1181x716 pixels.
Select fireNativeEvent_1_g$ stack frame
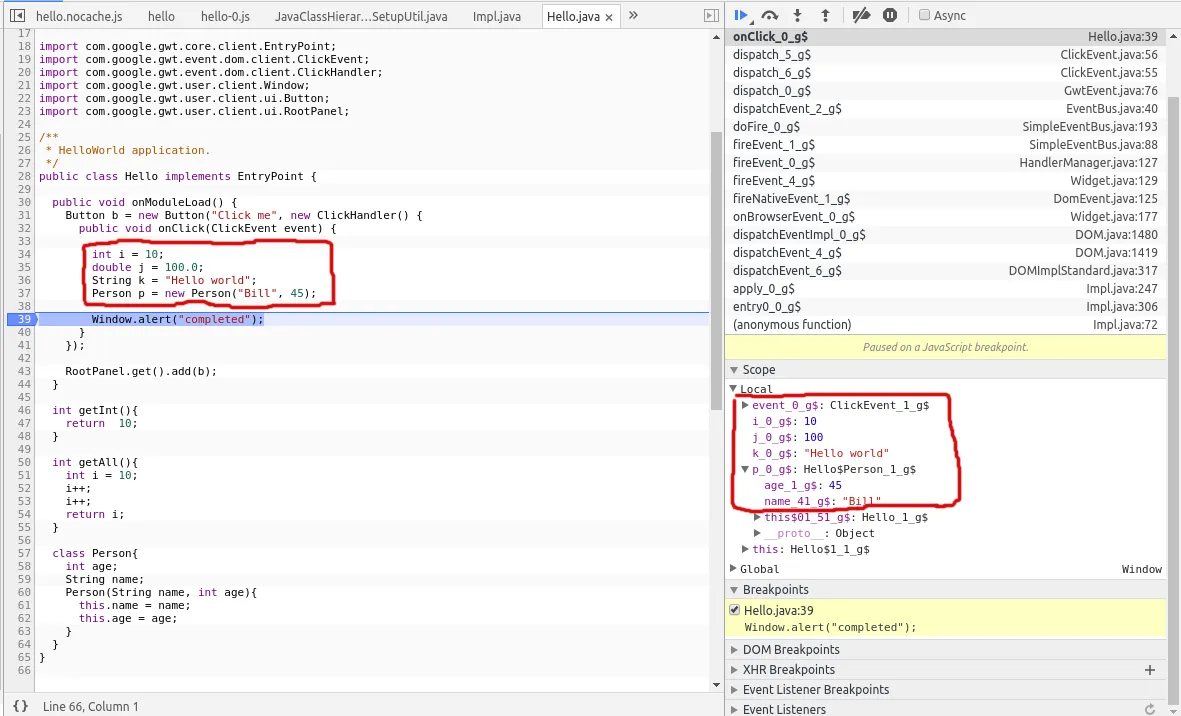coord(947,199)
